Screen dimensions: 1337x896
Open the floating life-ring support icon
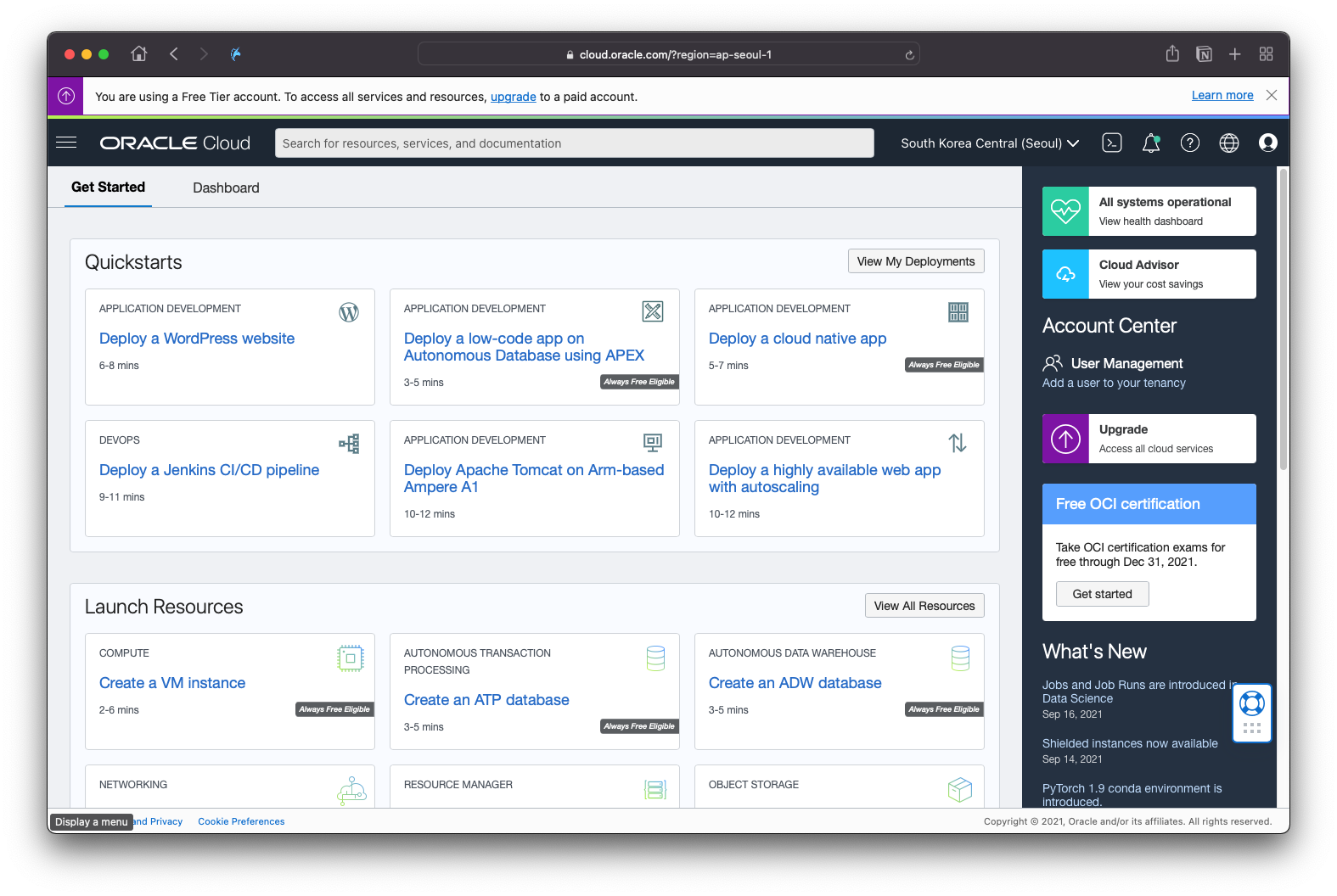[x=1252, y=703]
